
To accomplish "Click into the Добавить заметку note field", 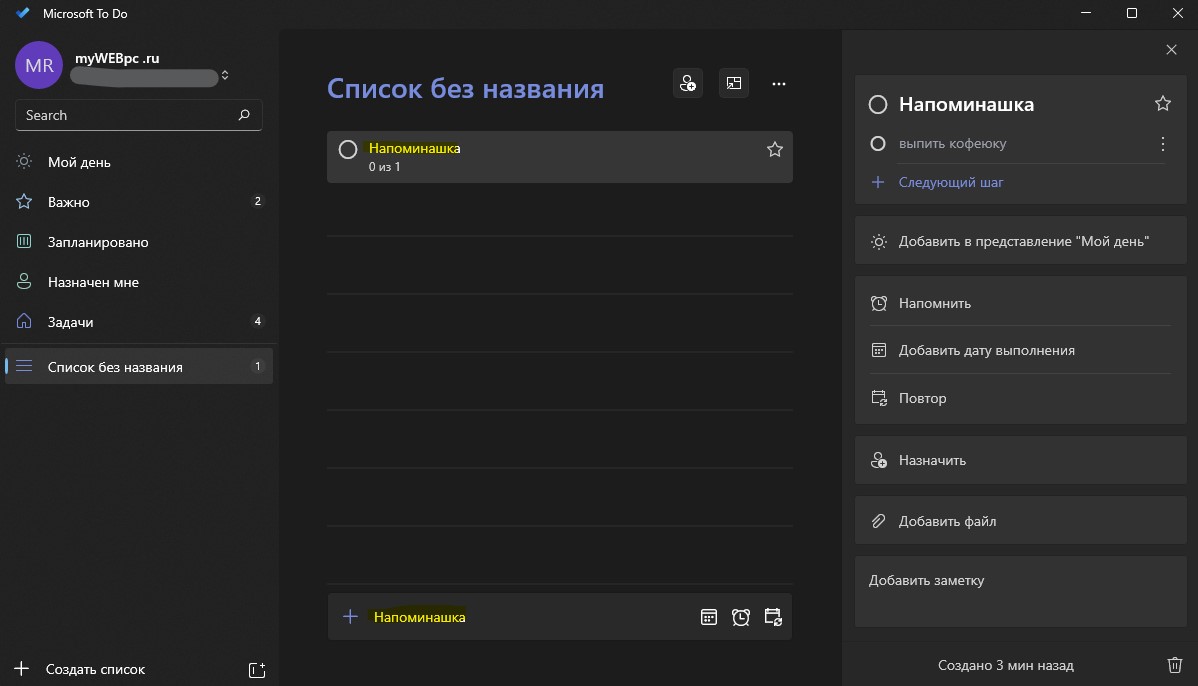I will coord(1020,592).
